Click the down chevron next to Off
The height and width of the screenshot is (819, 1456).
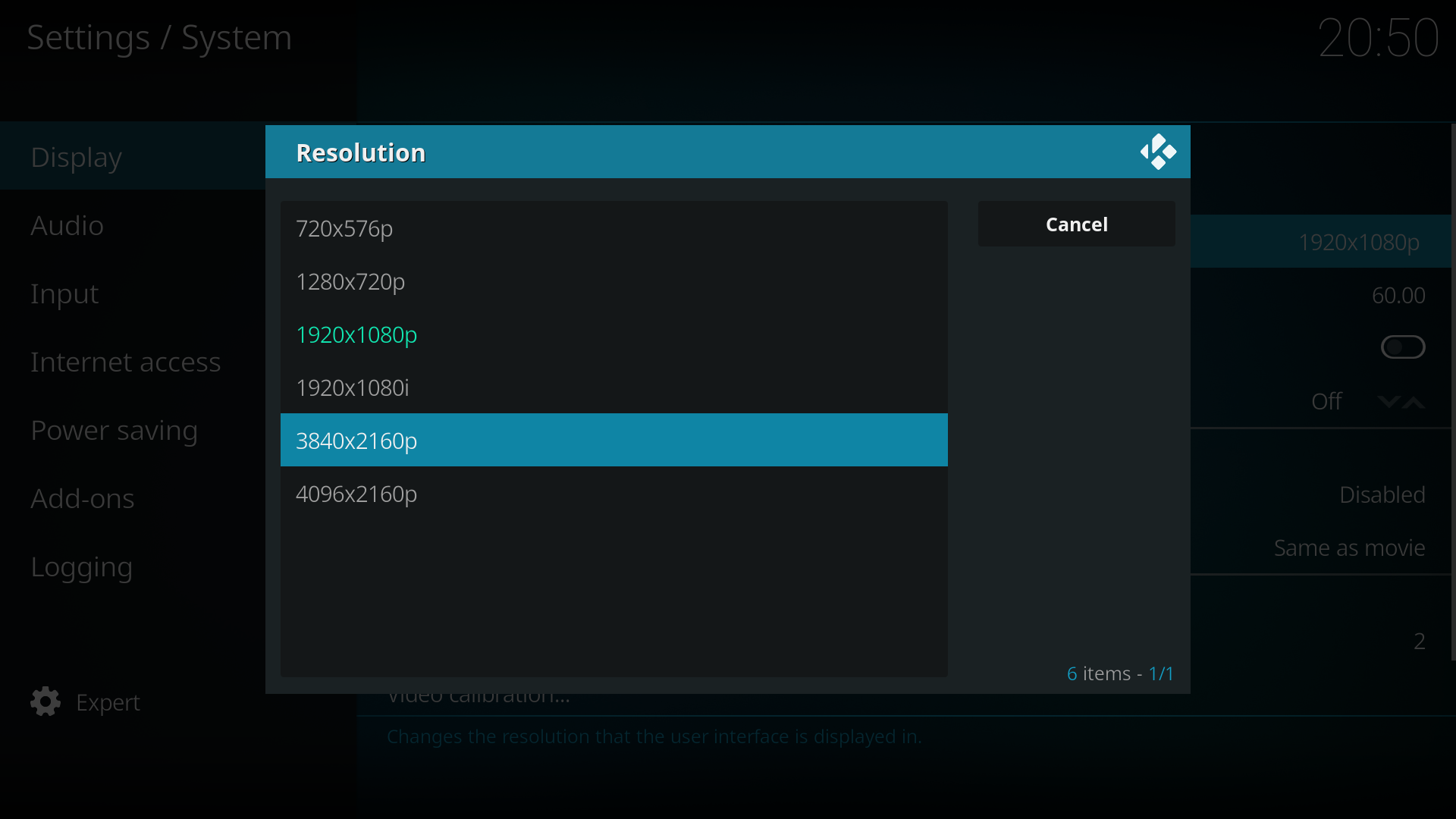(1388, 401)
